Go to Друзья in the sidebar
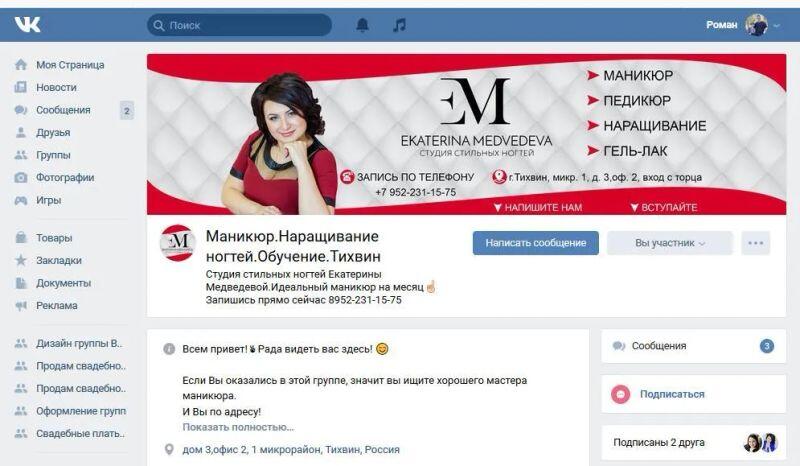Screen dimensions: 800x466 [53, 133]
